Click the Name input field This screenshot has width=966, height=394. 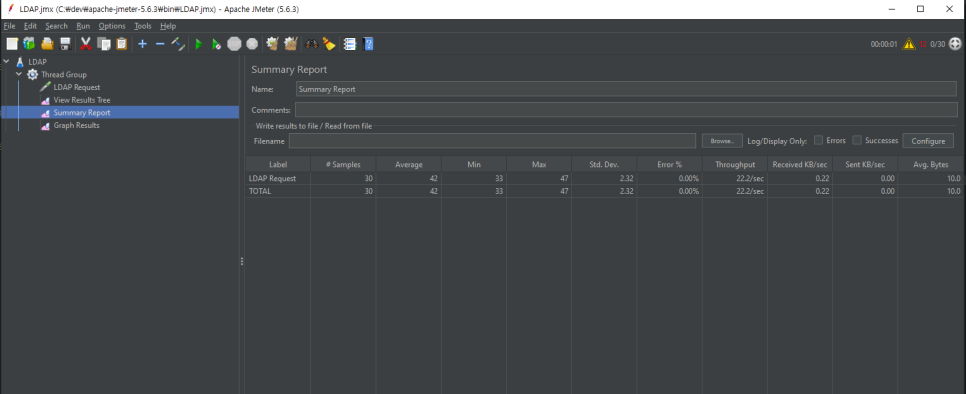627,89
